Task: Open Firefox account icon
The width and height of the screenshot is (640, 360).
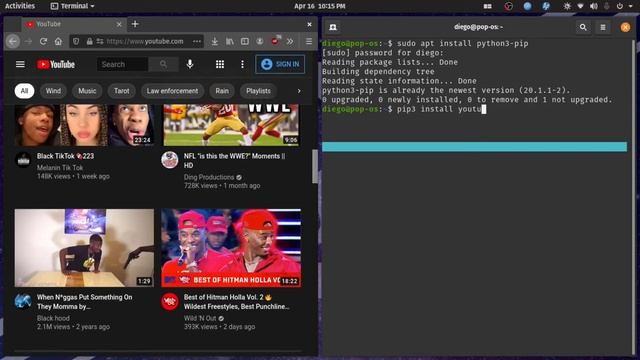Action: click(260, 41)
